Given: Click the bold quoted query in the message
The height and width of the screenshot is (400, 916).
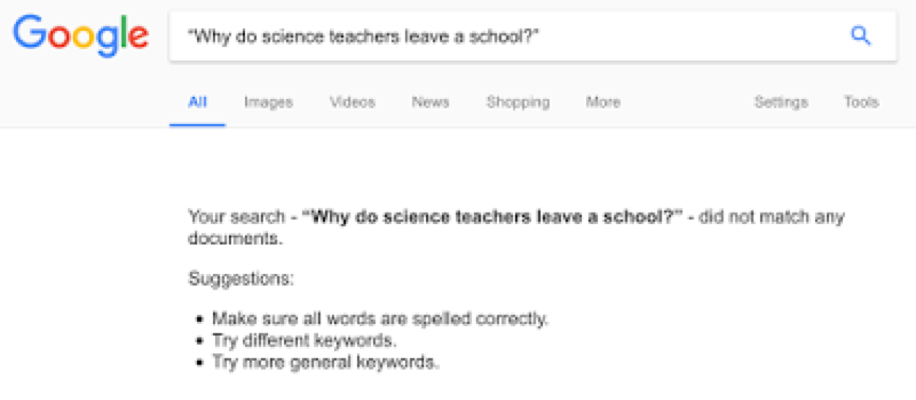Looking at the screenshot, I should pos(496,217).
